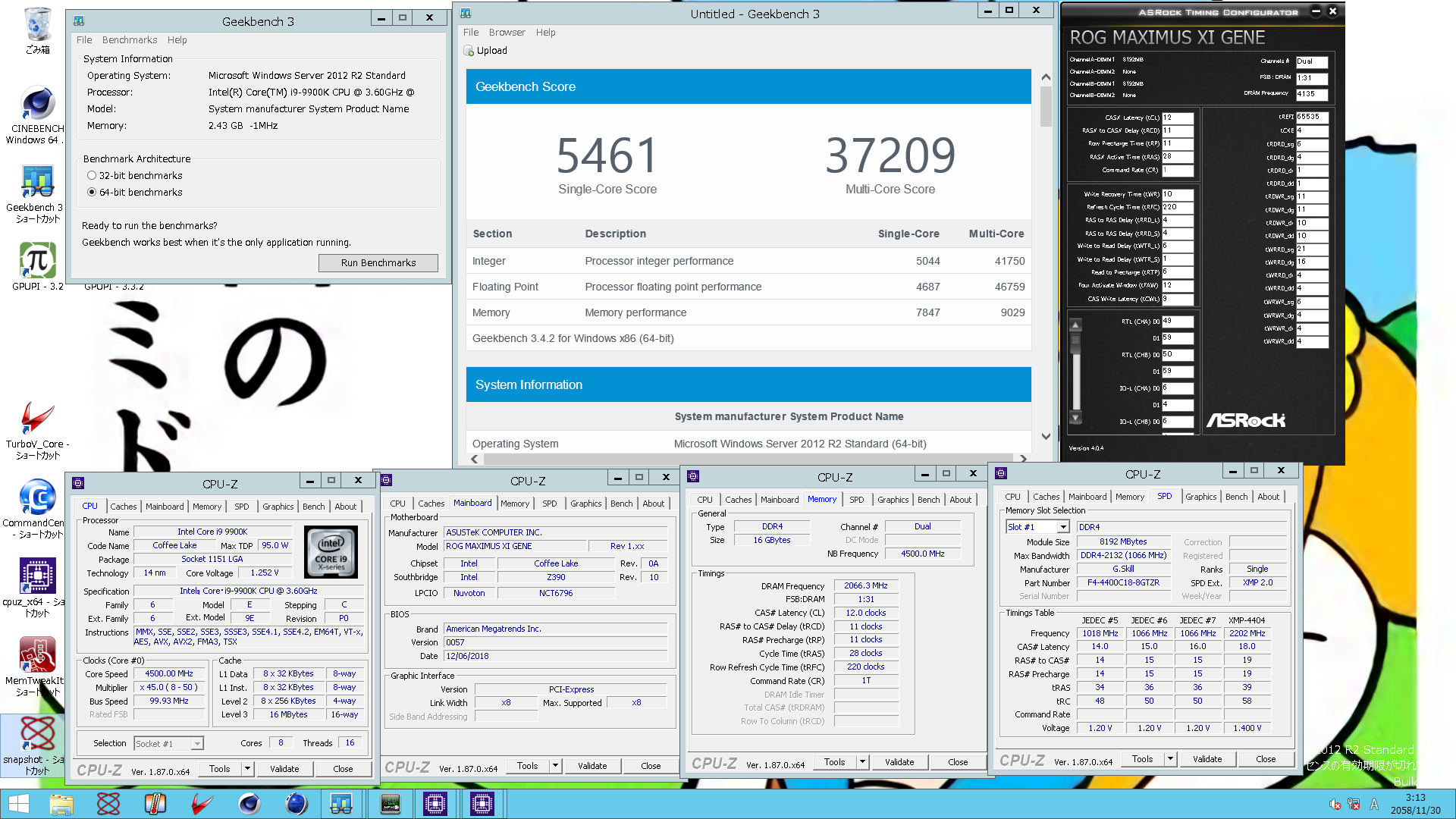Screen dimensions: 1456x819
Task: Open the GPUPI 3.2 desktop icon
Action: click(x=37, y=265)
